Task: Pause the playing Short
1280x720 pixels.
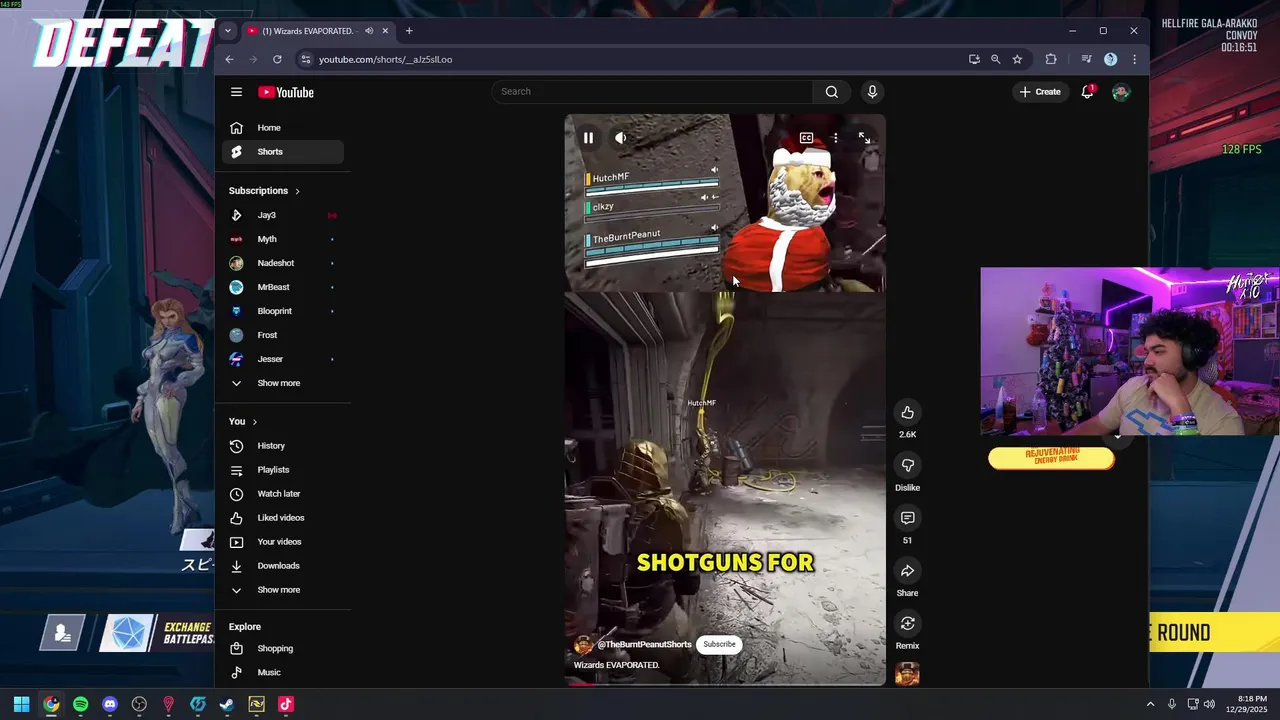Action: coord(588,138)
